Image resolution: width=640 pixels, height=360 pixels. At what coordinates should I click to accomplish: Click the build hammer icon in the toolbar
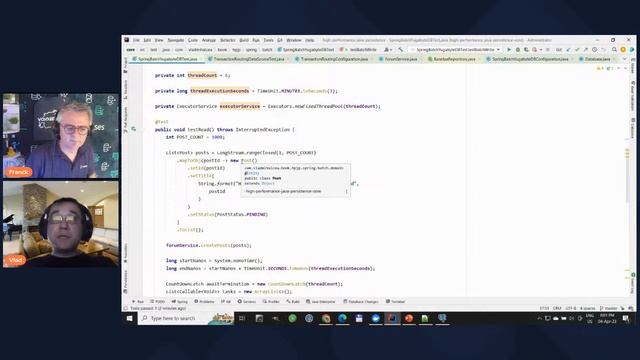[400, 49]
